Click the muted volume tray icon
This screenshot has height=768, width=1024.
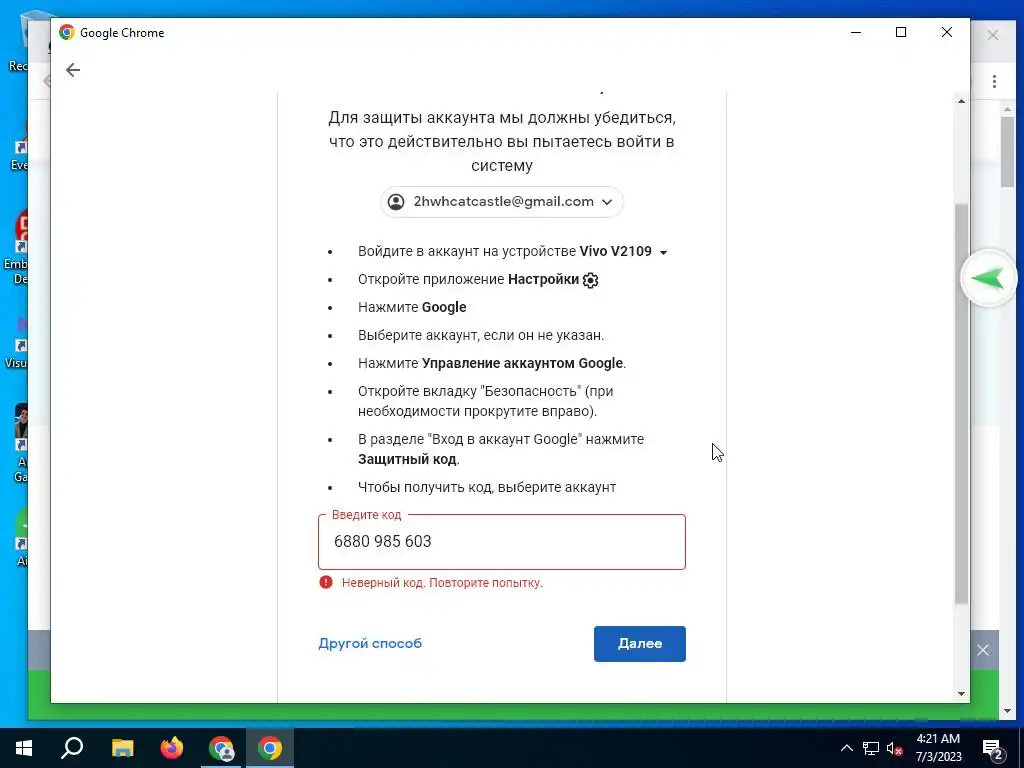click(894, 748)
